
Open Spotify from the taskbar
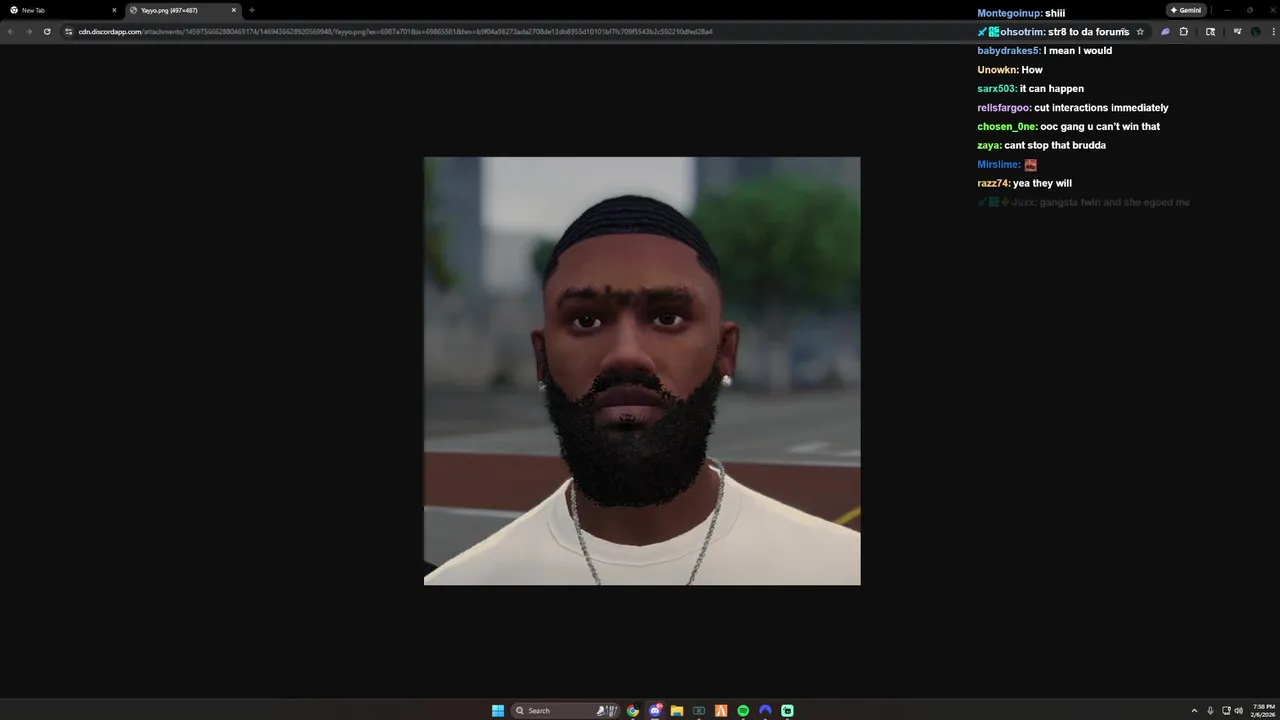(743, 710)
